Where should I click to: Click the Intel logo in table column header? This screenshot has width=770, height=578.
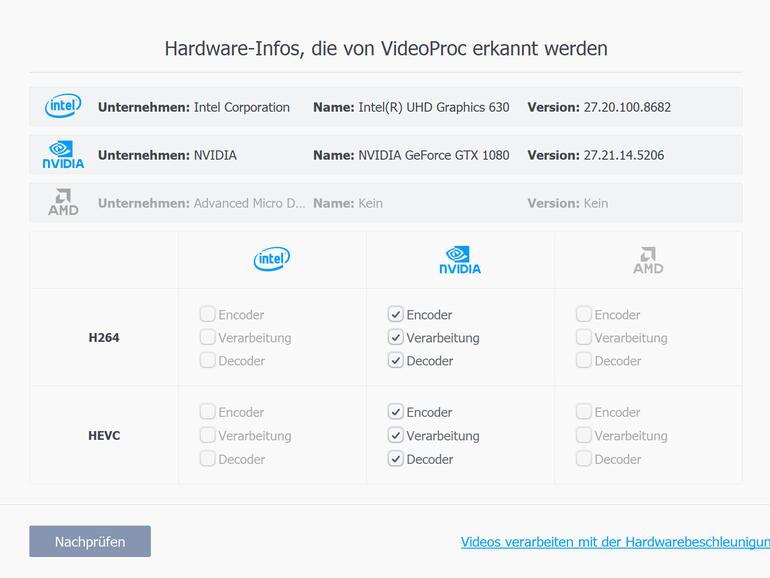click(x=272, y=259)
